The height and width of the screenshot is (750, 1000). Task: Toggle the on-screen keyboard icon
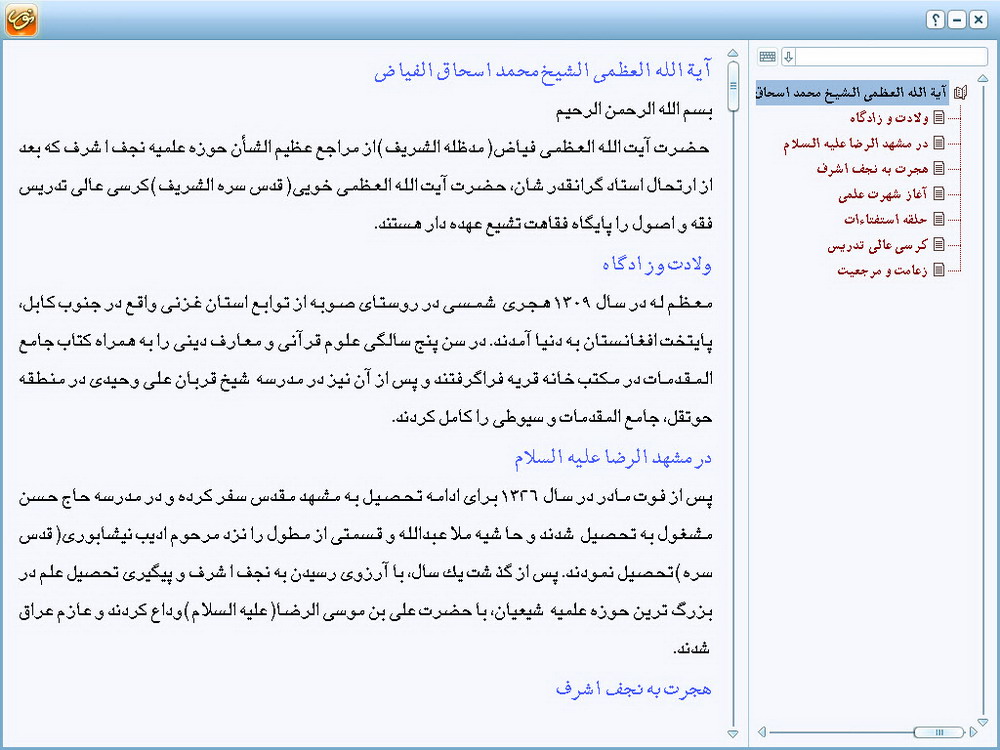(x=768, y=57)
